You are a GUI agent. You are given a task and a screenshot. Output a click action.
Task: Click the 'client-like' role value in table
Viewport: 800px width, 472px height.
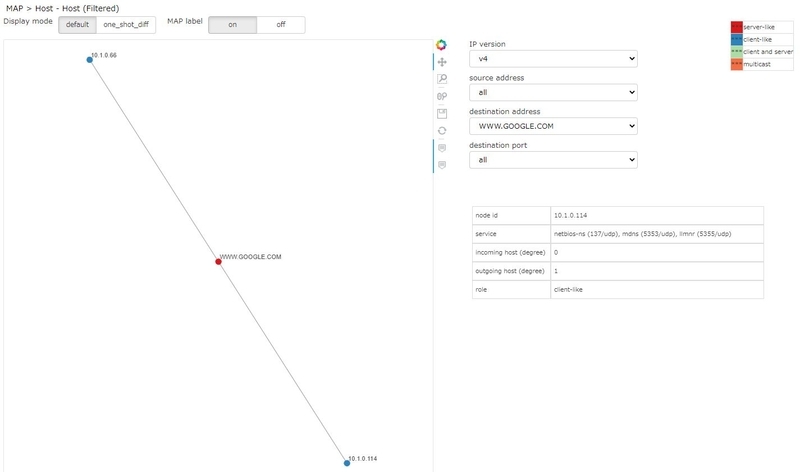pyautogui.click(x=568, y=289)
